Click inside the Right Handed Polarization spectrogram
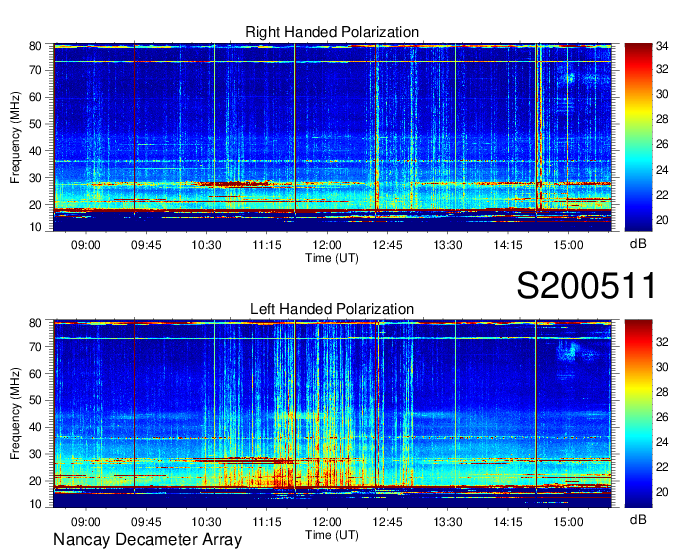This screenshot has height=552, width=680. point(332,137)
